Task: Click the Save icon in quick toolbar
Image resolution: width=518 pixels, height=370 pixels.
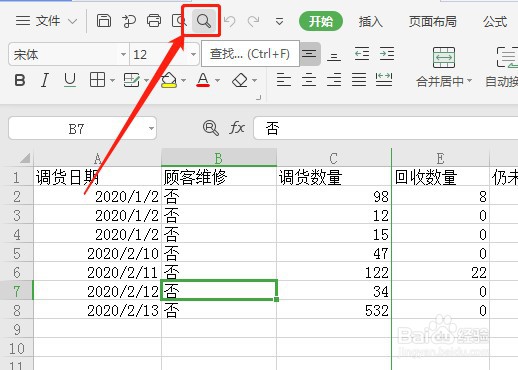Action: tap(104, 21)
